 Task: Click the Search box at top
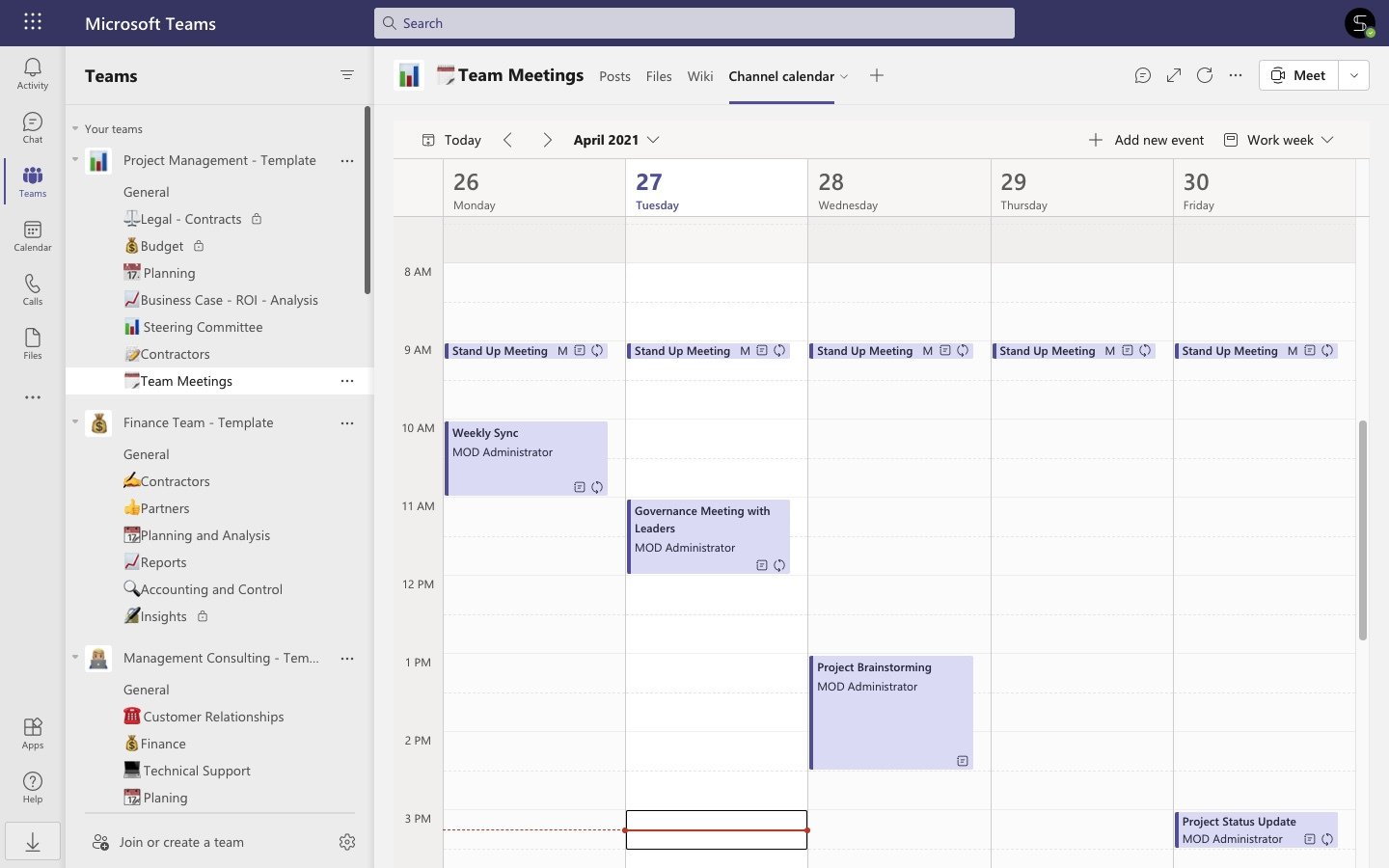(694, 23)
